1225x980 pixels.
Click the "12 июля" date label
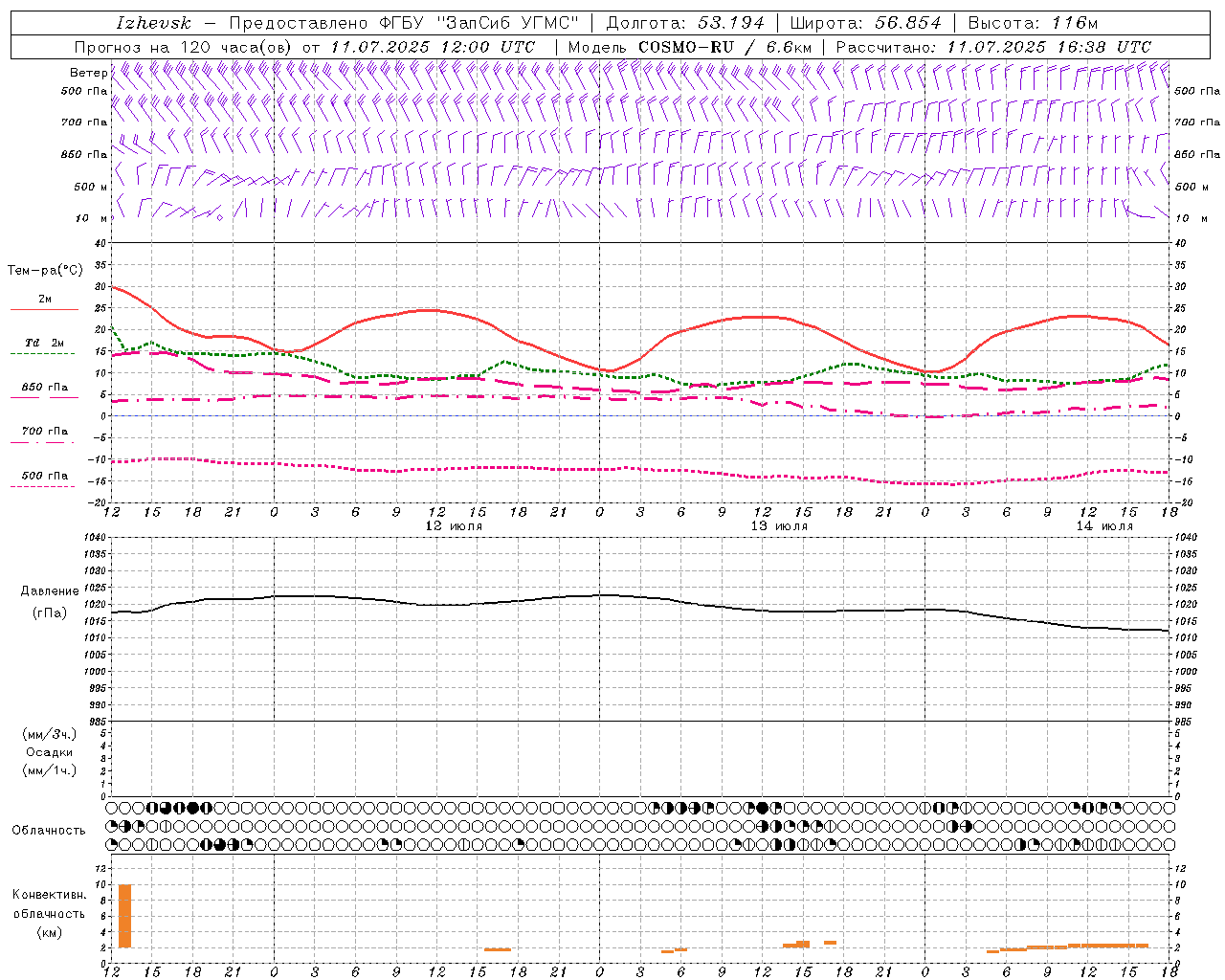pos(454,526)
